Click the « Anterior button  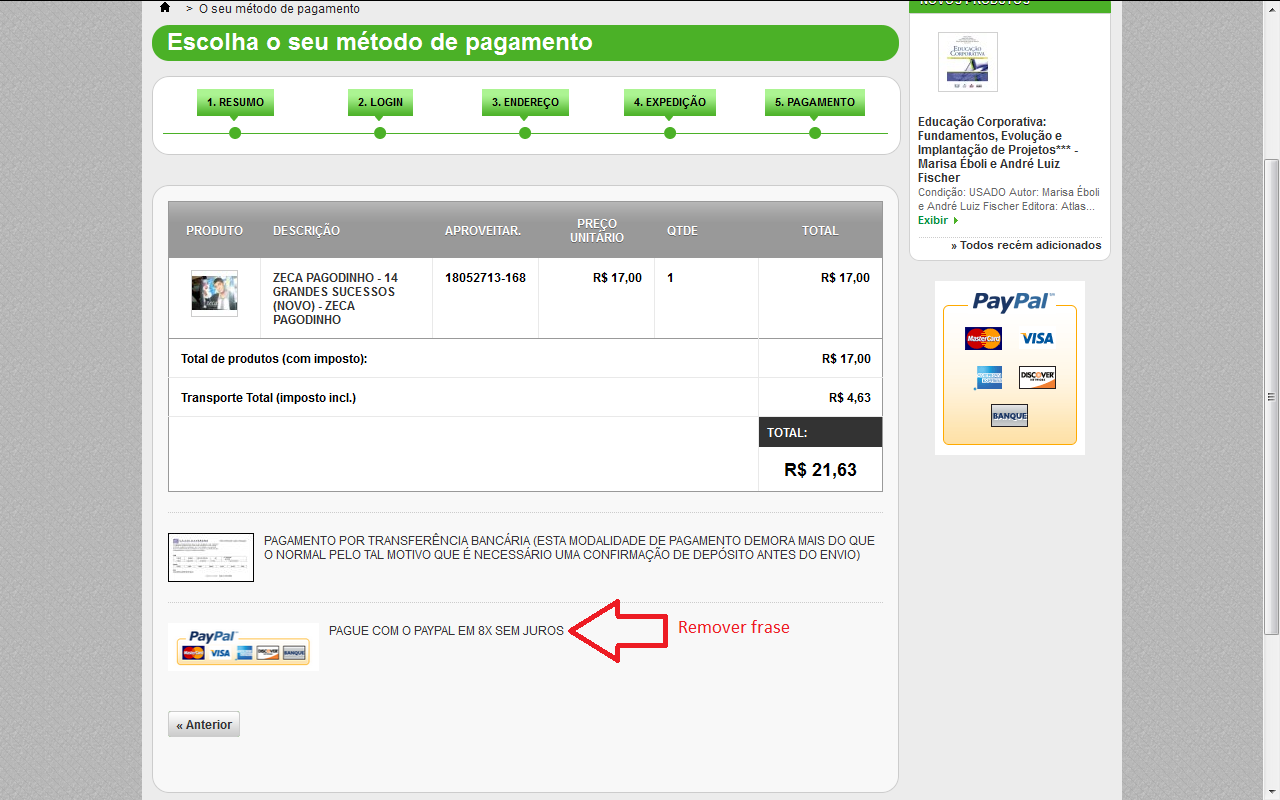click(x=204, y=725)
